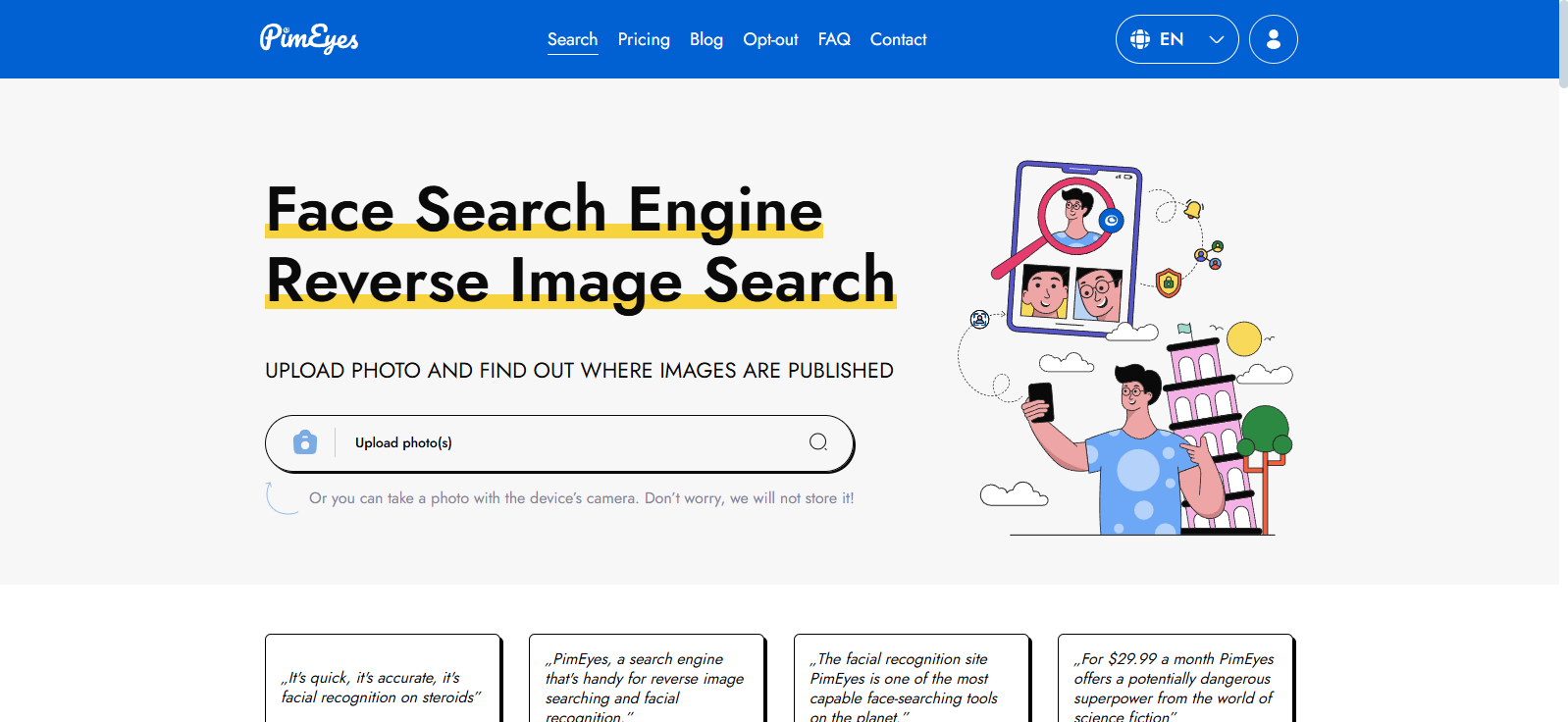Open the Search nav item
The width and height of the screenshot is (1568, 722).
point(572,39)
